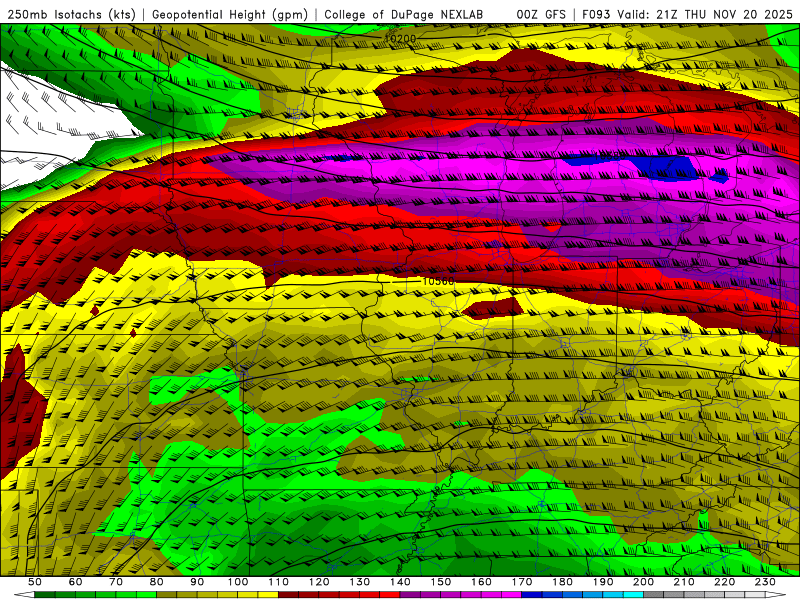Image resolution: width=800 pixels, height=600 pixels.
Task: Click the 210 value on the color scale
Action: pos(685,582)
